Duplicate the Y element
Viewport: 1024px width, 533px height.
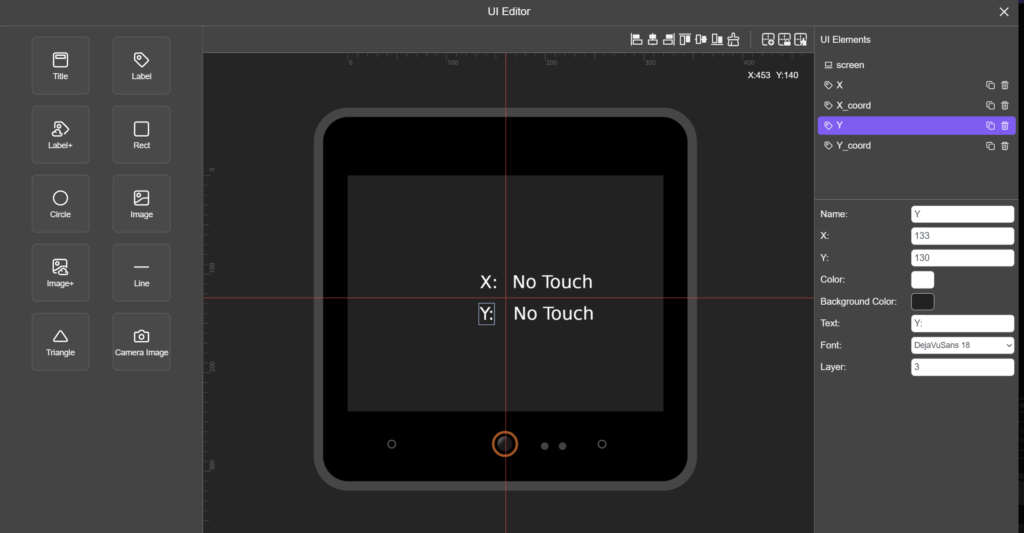[990, 126]
